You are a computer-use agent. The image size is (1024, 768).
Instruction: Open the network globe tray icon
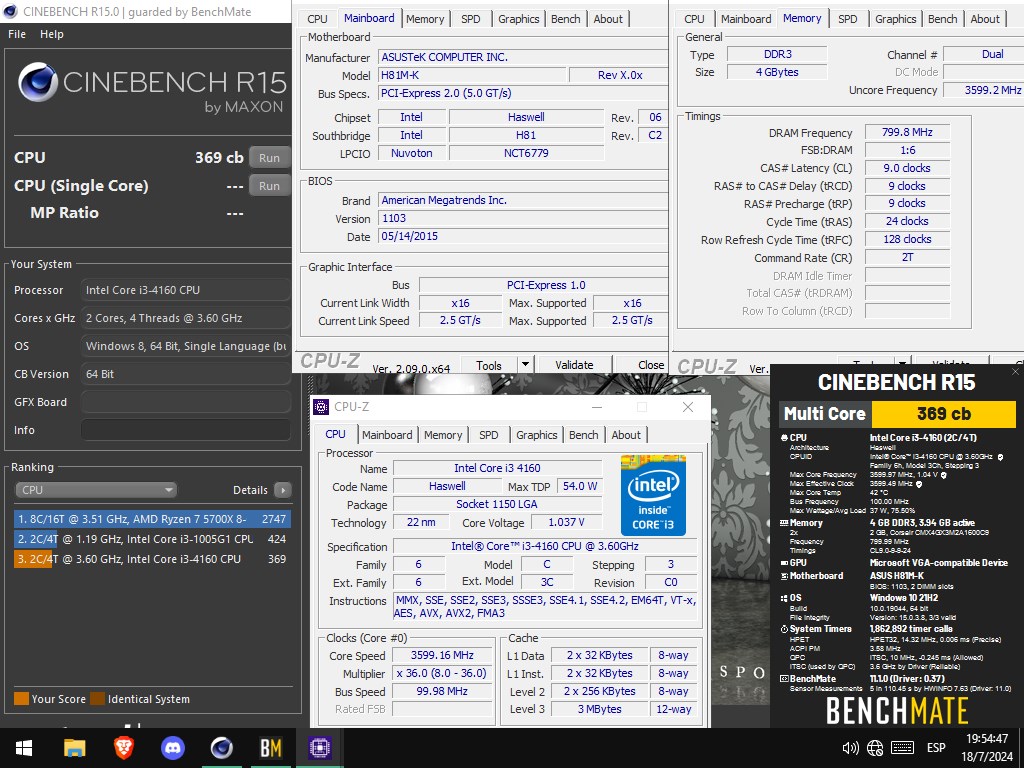point(875,748)
